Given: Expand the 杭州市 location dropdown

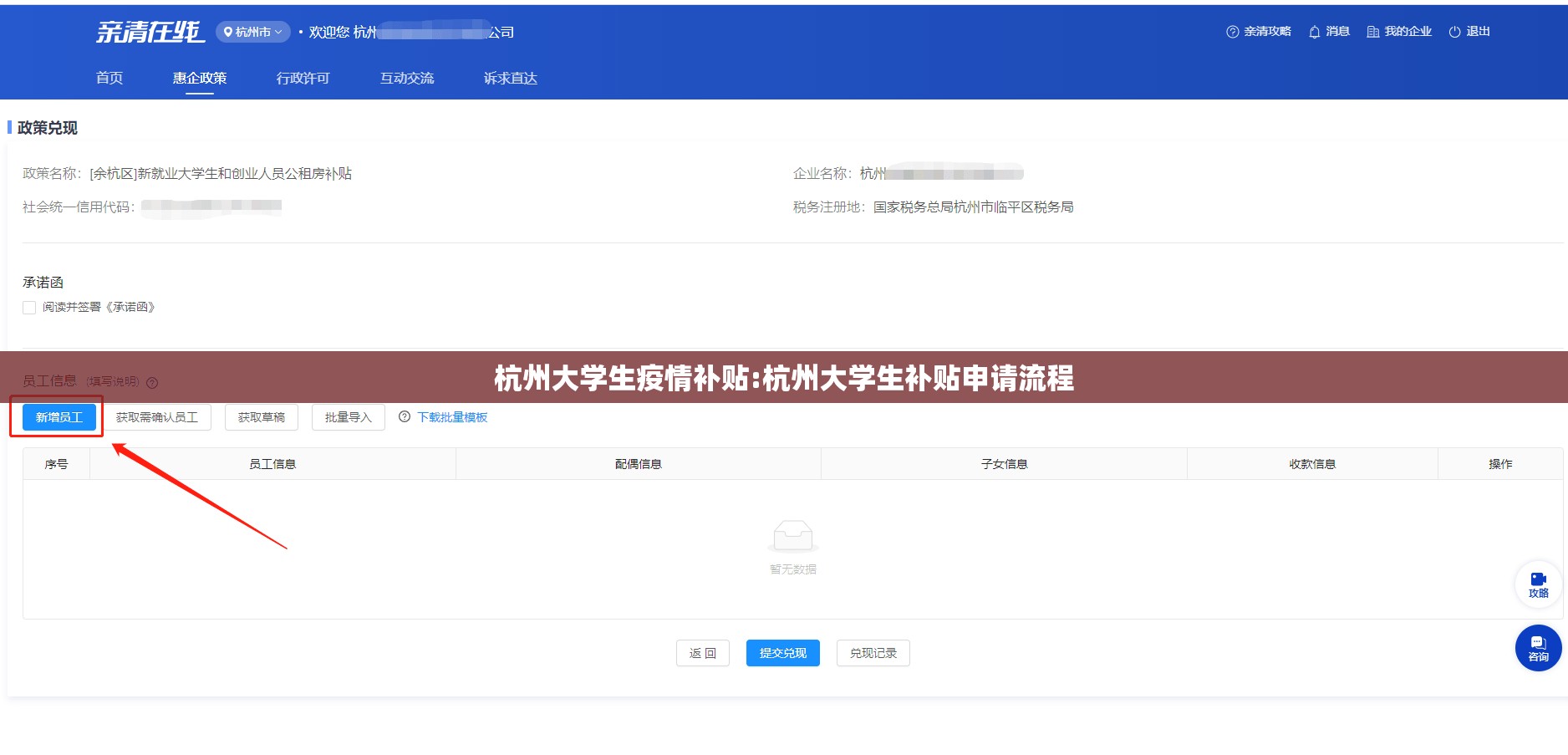Looking at the screenshot, I should click(x=252, y=32).
